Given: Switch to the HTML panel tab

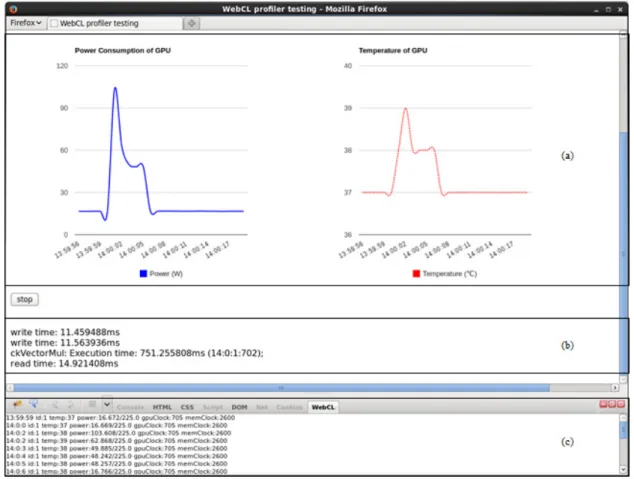Looking at the screenshot, I should pos(162,407).
